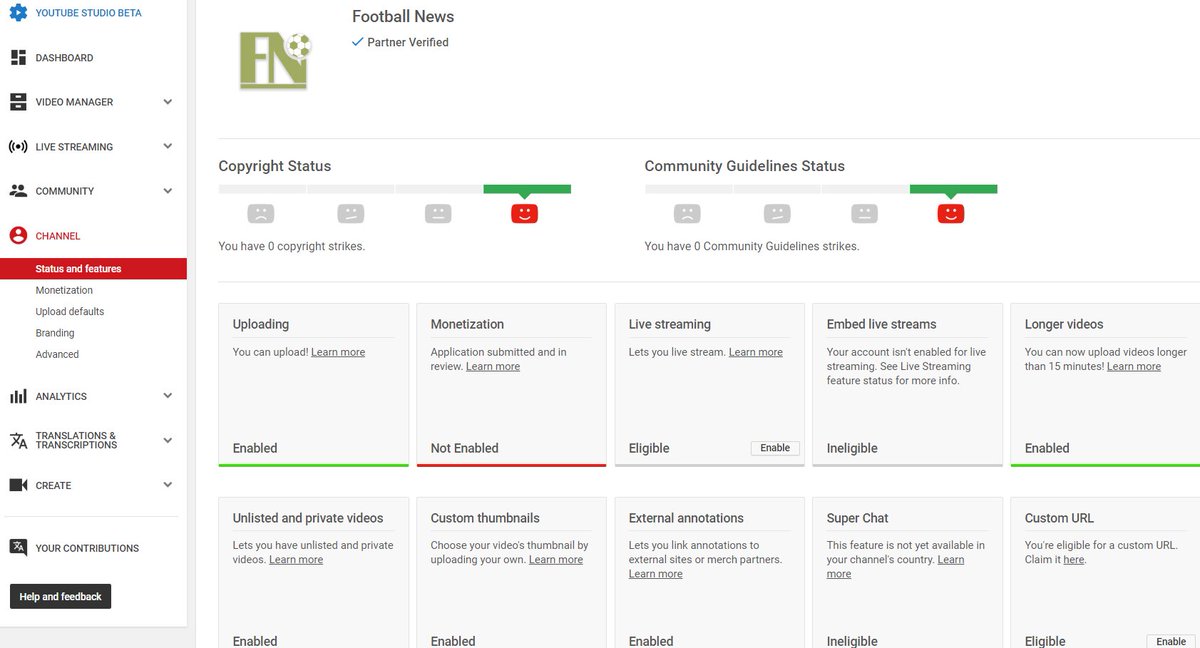Click the Channel account icon
1200x648 pixels.
click(18, 236)
